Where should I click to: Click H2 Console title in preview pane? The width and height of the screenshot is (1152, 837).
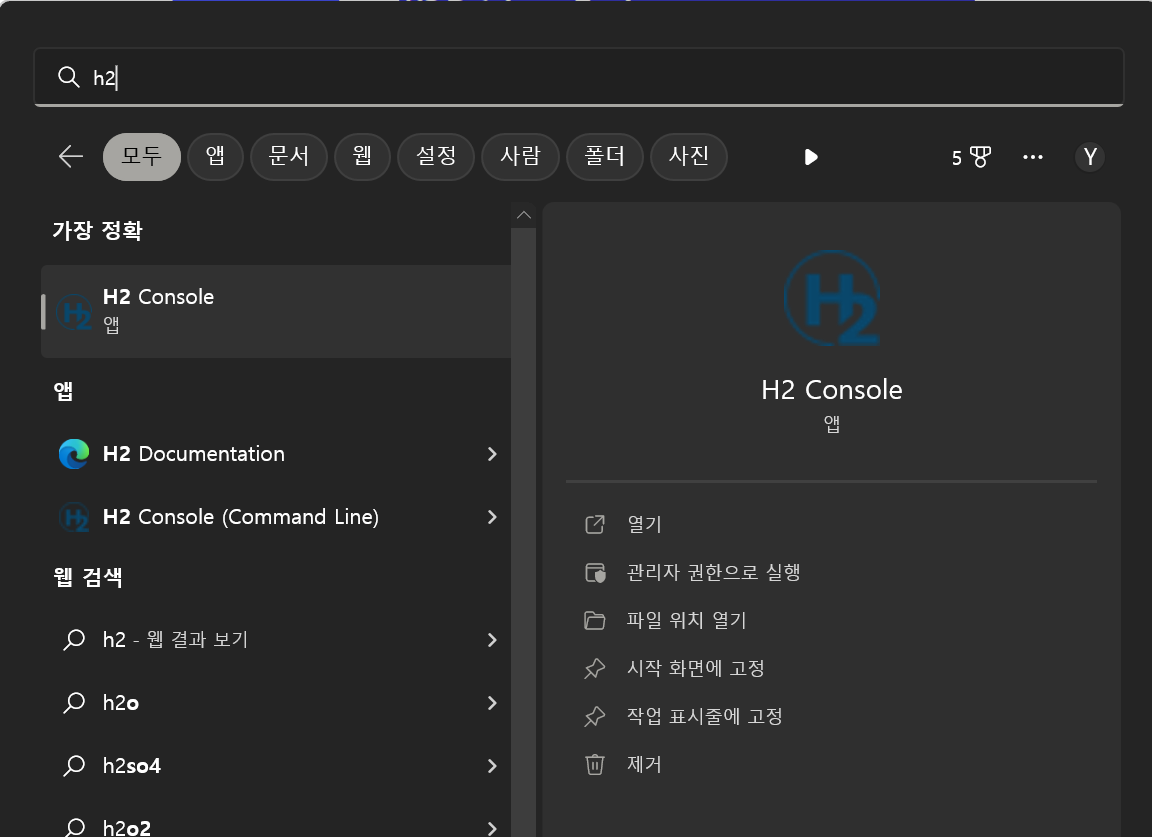(x=832, y=389)
